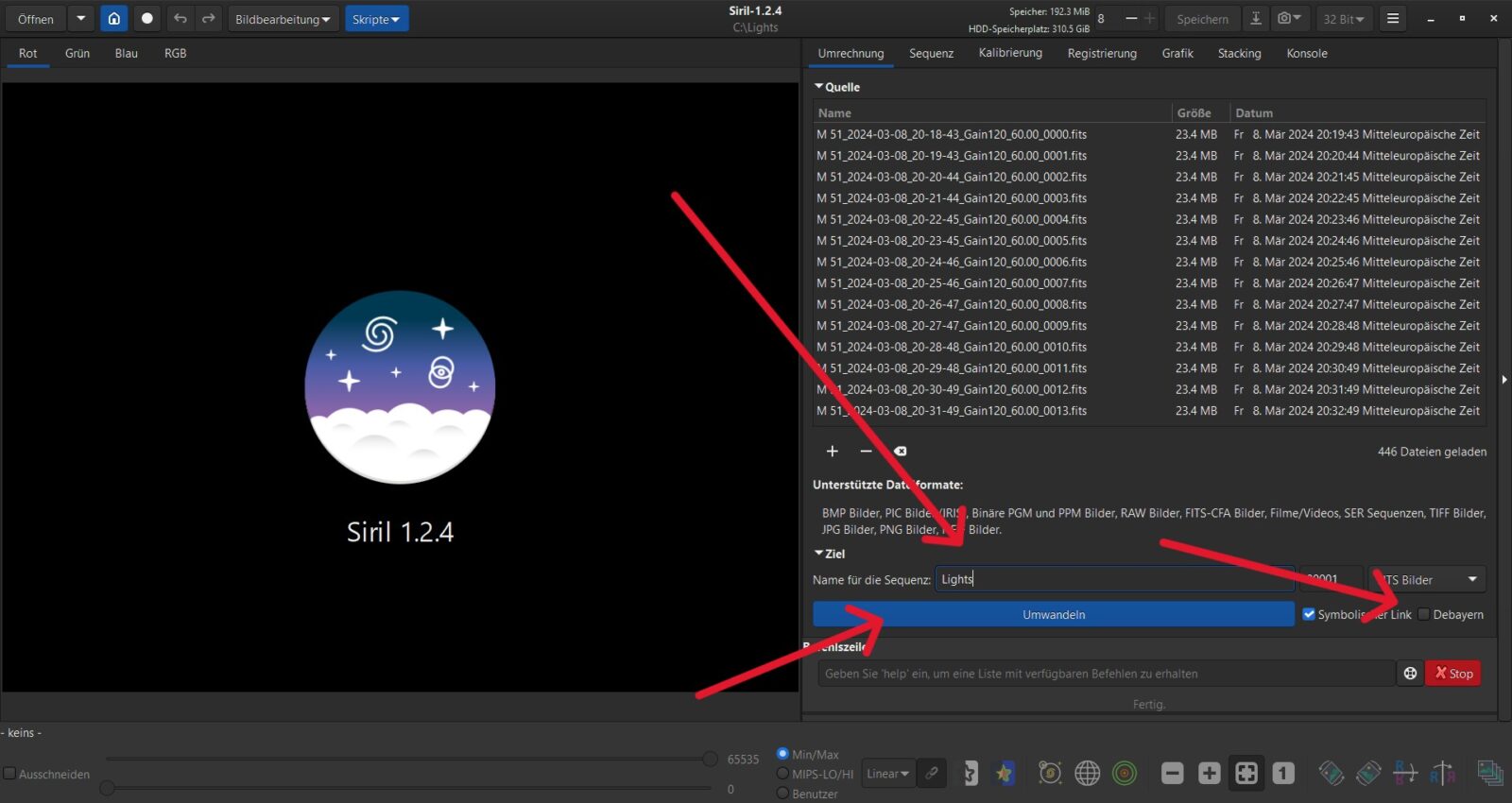Open the snapshot camera menu

(x=1290, y=19)
